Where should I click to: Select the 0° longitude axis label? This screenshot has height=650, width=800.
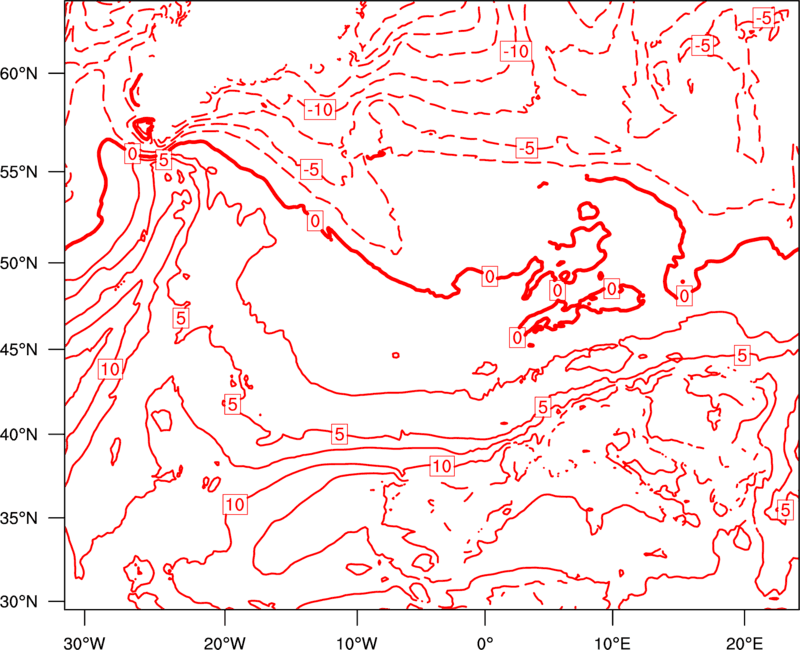(x=485, y=643)
